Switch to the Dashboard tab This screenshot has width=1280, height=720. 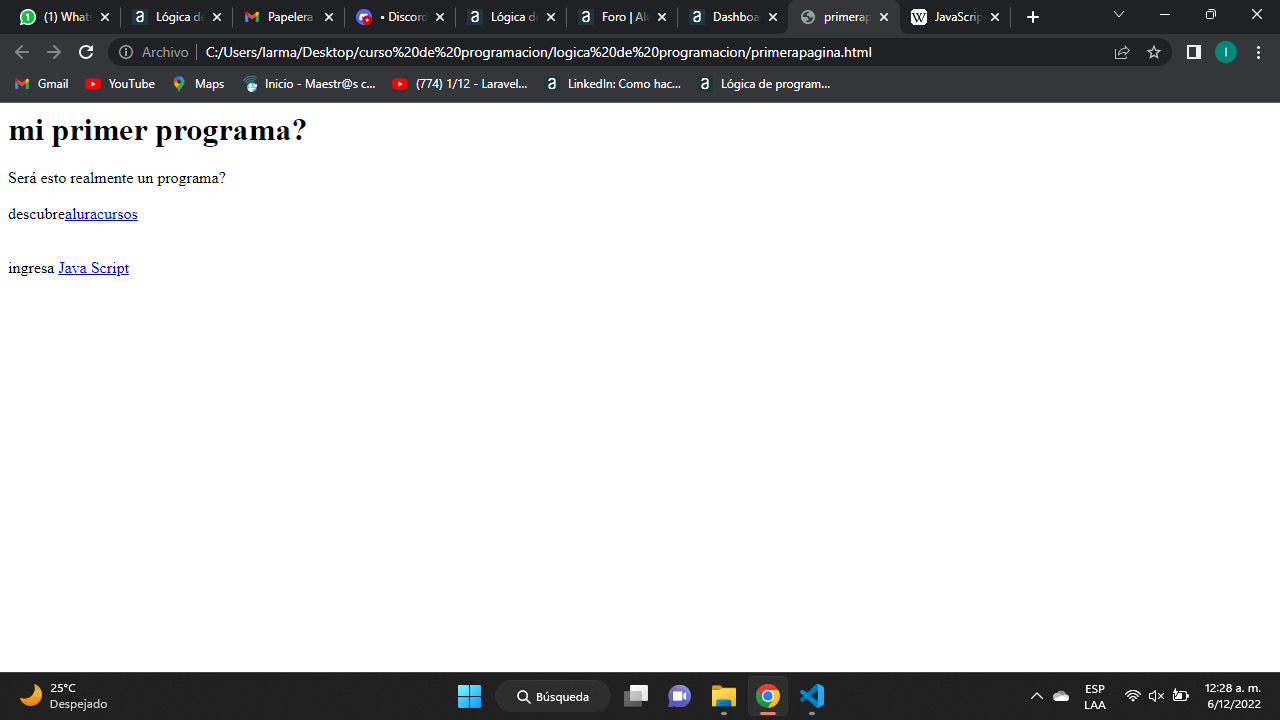tap(734, 17)
